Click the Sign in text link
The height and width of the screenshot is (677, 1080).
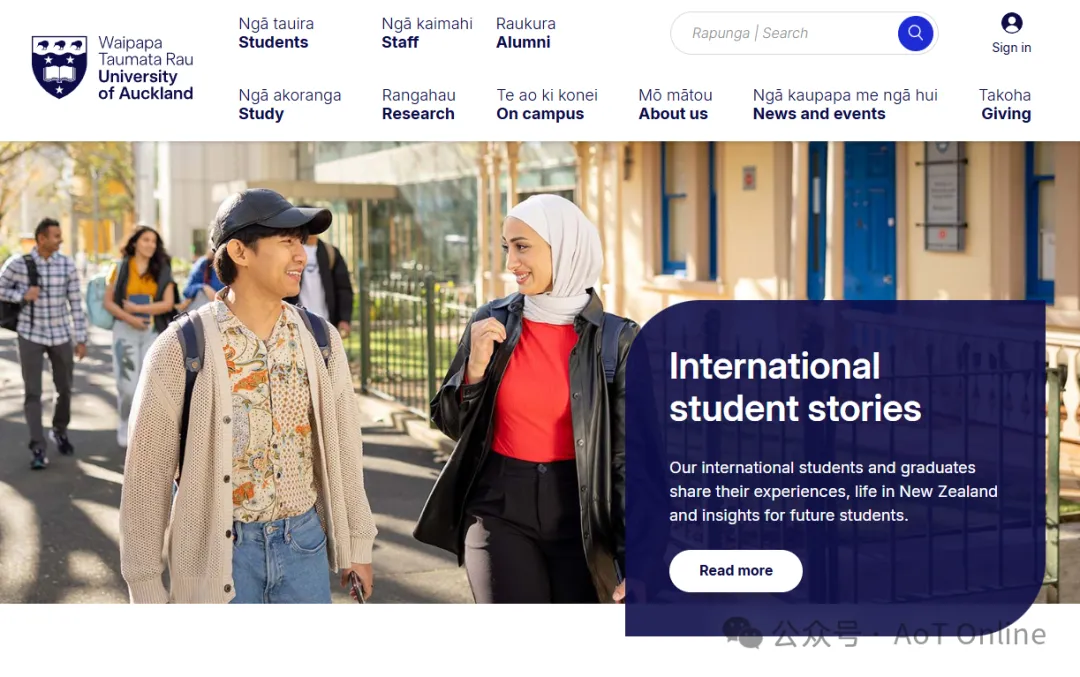pos(1011,48)
